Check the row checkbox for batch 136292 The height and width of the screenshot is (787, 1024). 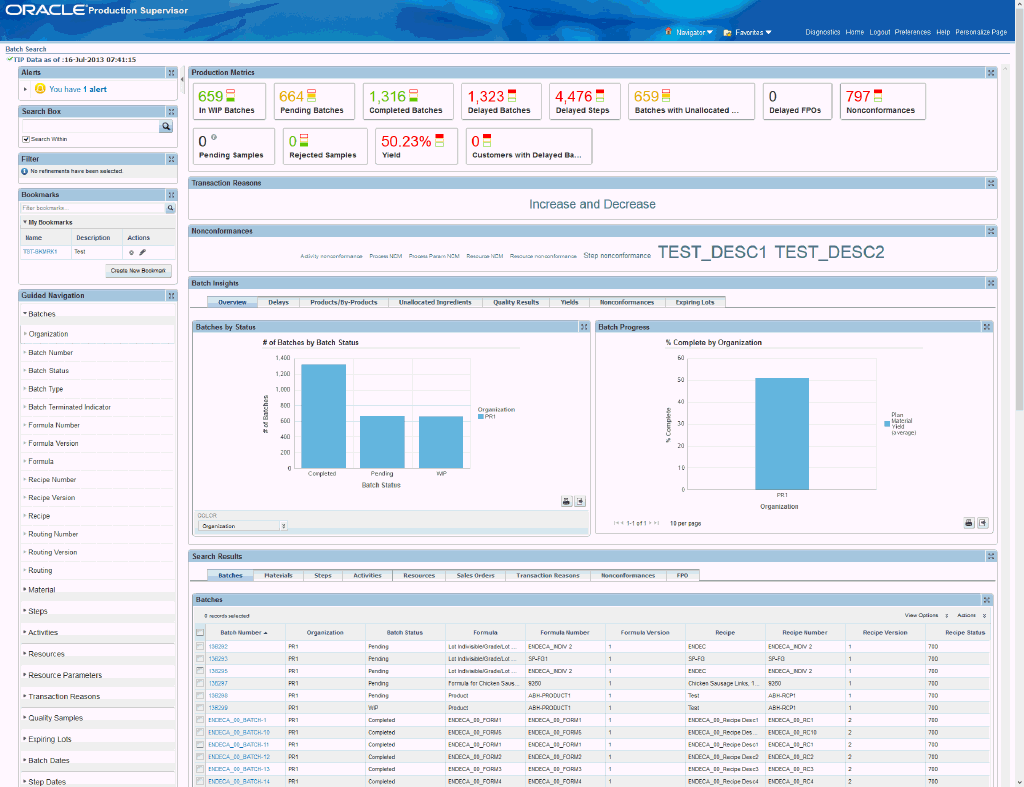[x=200, y=647]
